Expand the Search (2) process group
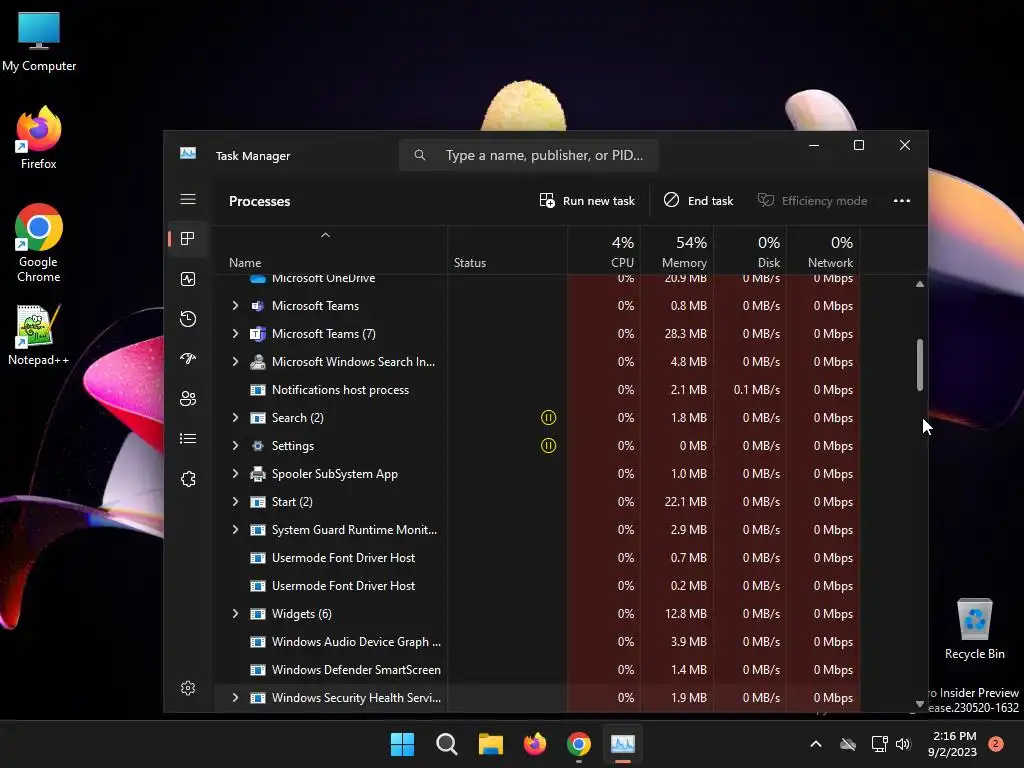 (235, 417)
